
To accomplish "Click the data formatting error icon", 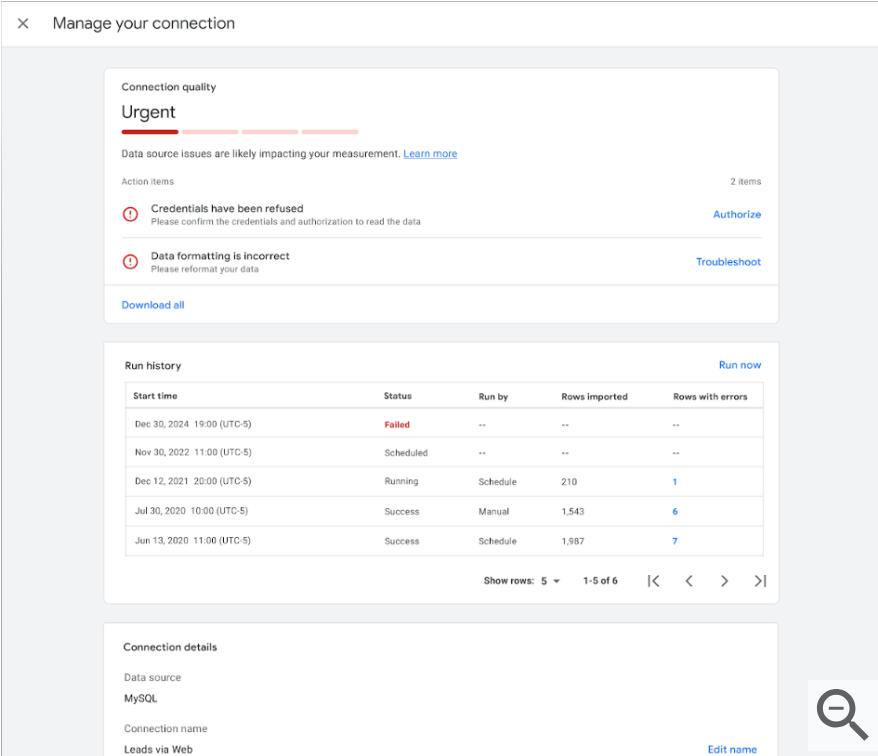I will point(130,262).
